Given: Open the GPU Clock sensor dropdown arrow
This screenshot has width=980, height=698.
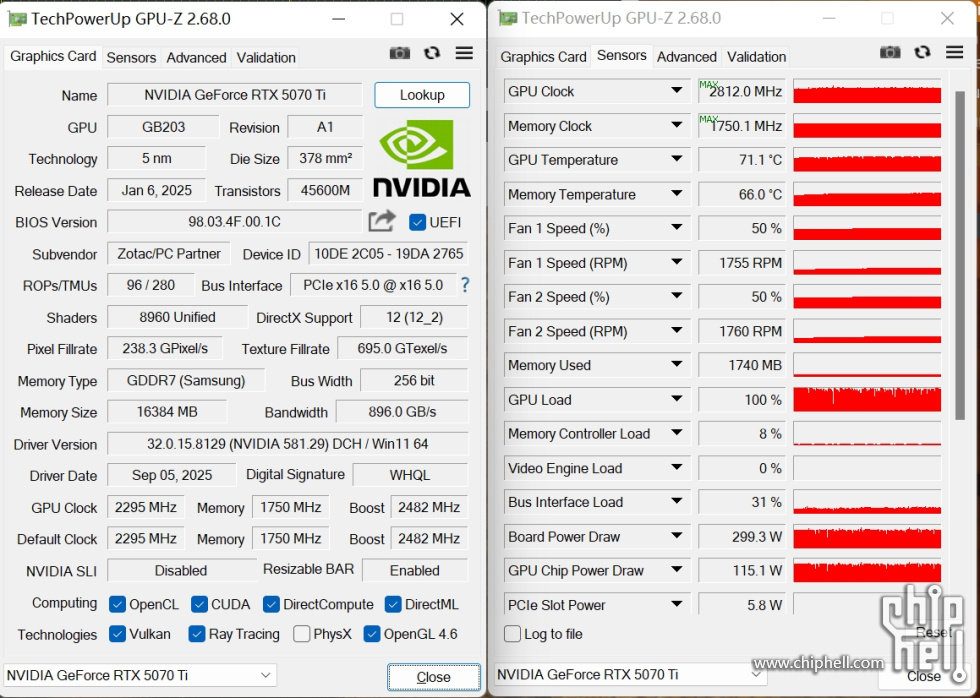Looking at the screenshot, I should click(676, 91).
